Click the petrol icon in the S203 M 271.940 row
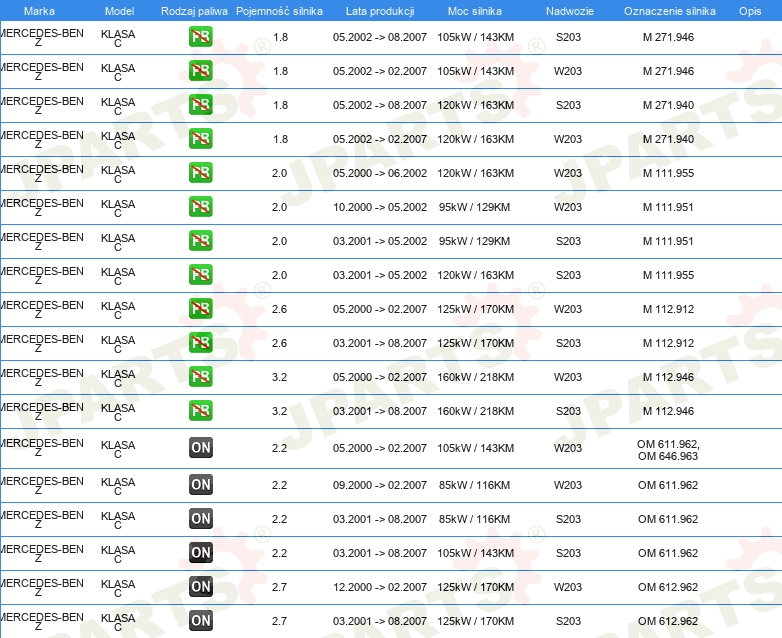 200,105
